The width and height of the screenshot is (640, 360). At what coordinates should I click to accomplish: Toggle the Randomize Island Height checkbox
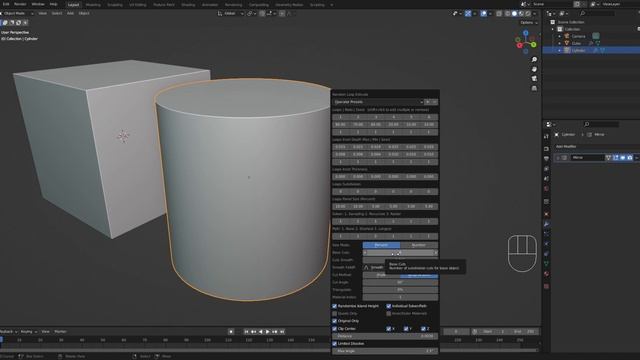tap(335, 306)
